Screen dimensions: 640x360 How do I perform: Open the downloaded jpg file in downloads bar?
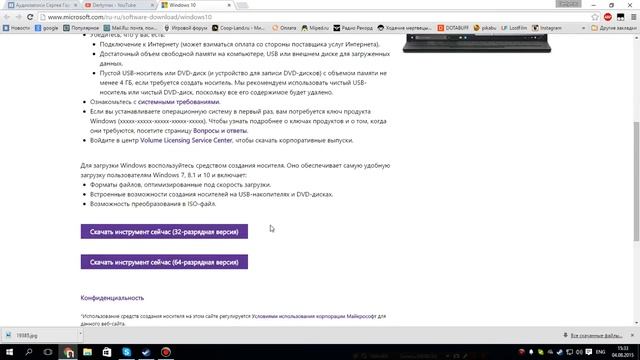coord(39,336)
